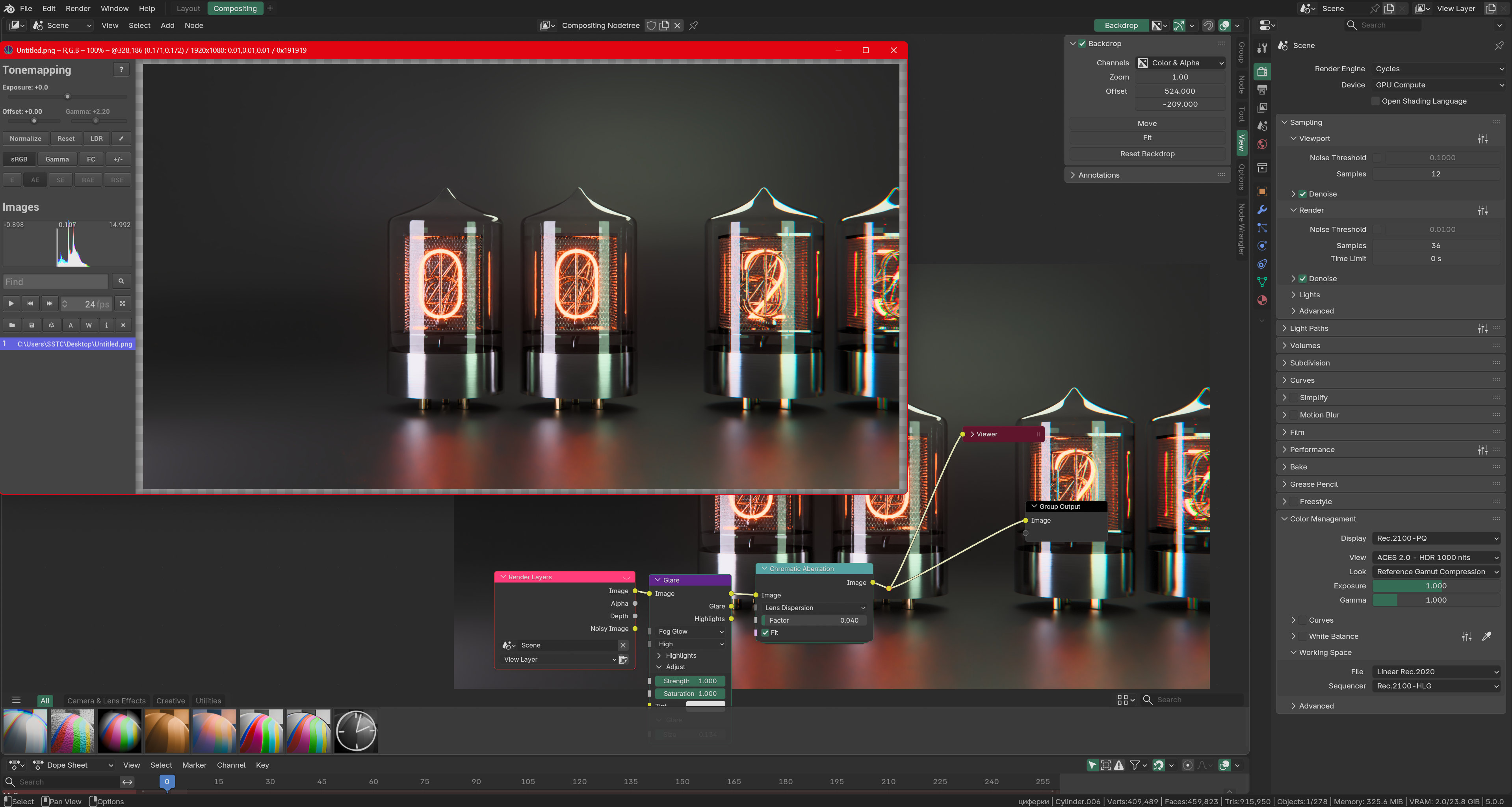Viewport: 1512px width, 807px height.
Task: Disable the Backdrop checkbox in sidebar
Action: [1082, 43]
